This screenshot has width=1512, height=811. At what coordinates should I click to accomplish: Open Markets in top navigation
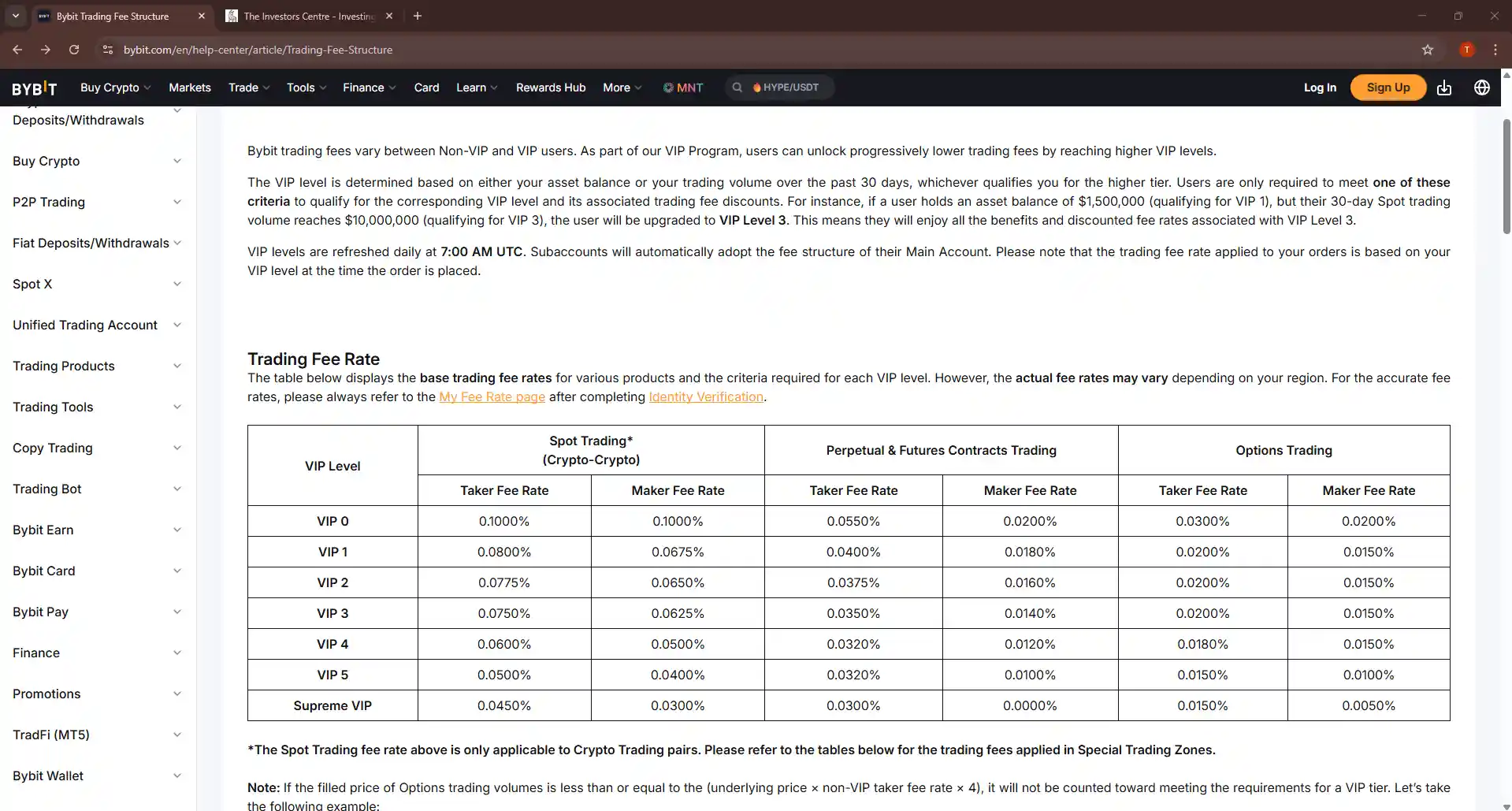190,87
